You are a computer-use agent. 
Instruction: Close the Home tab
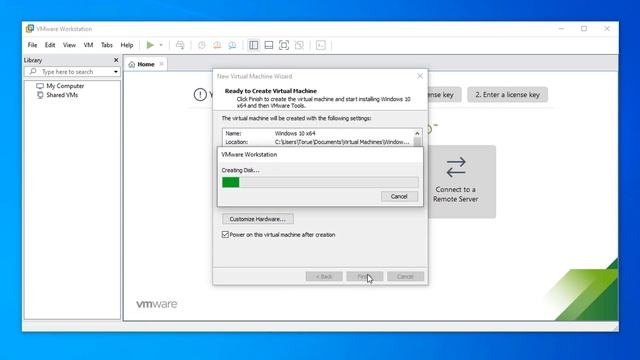coord(161,64)
